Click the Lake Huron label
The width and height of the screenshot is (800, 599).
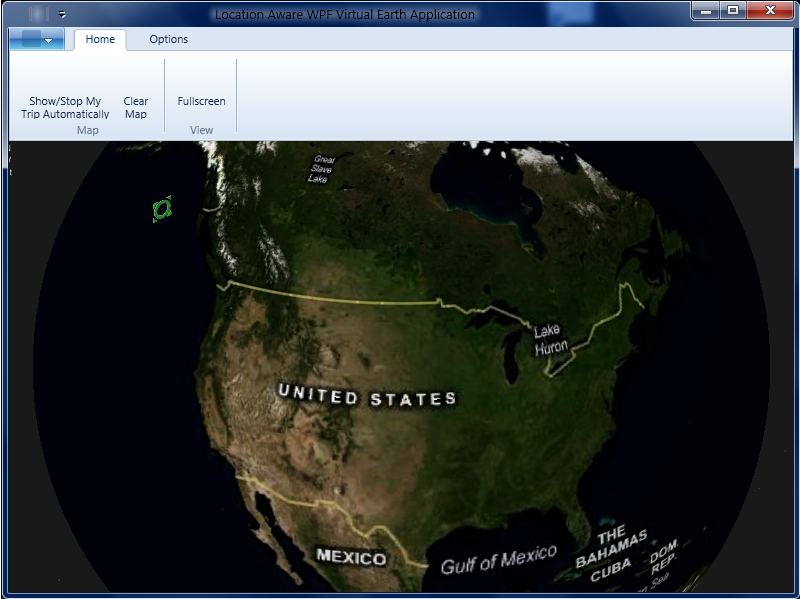coord(551,339)
